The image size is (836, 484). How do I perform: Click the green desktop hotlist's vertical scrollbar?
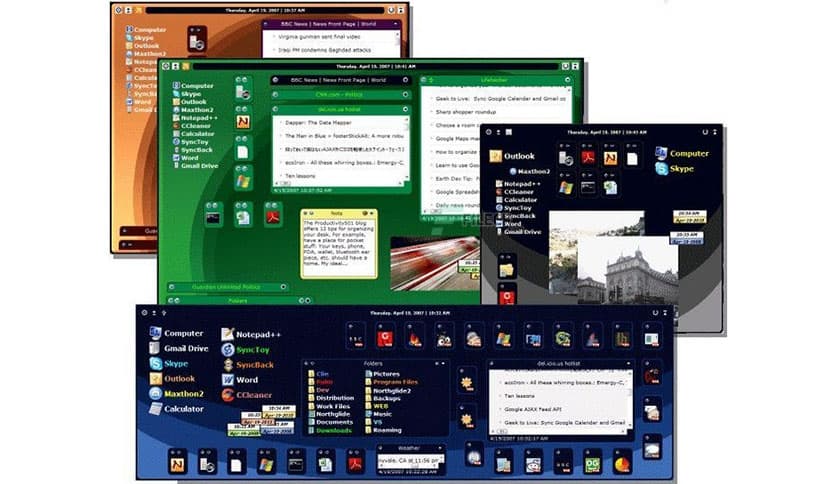[x=407, y=148]
